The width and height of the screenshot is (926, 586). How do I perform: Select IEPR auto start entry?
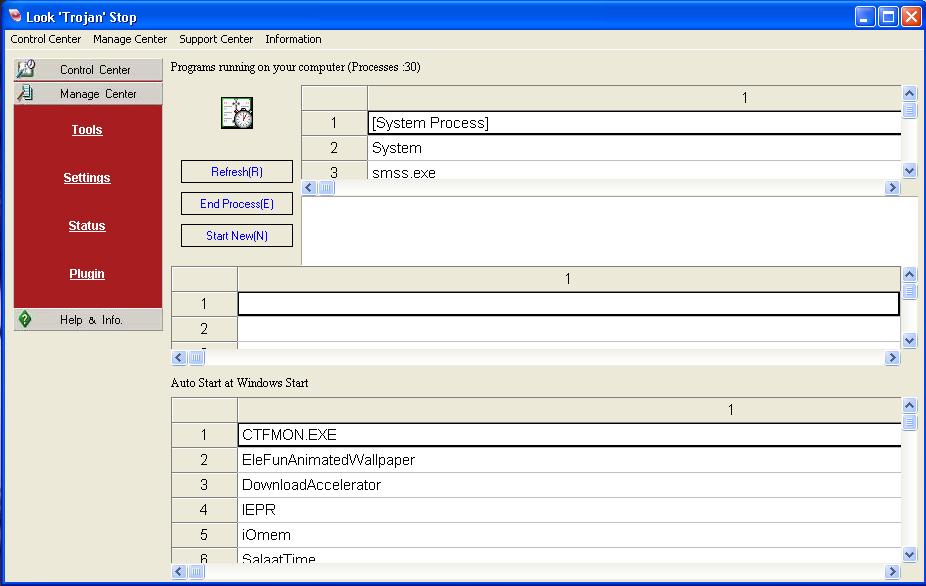point(569,509)
